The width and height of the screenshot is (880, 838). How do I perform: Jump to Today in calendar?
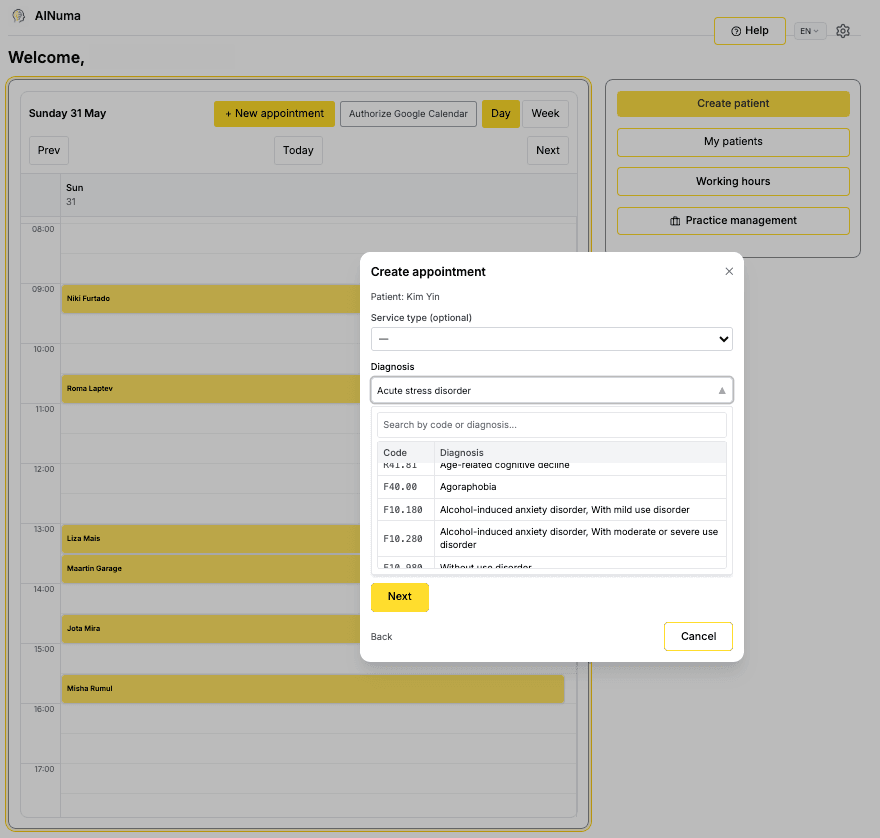click(x=298, y=150)
